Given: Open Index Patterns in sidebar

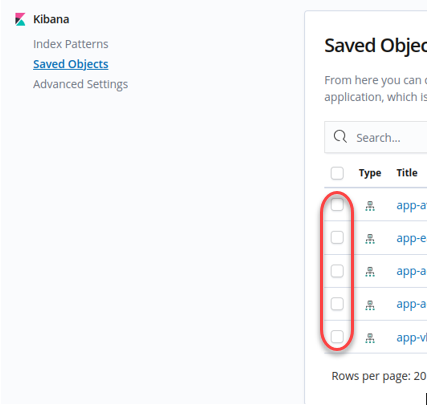Looking at the screenshot, I should [71, 44].
